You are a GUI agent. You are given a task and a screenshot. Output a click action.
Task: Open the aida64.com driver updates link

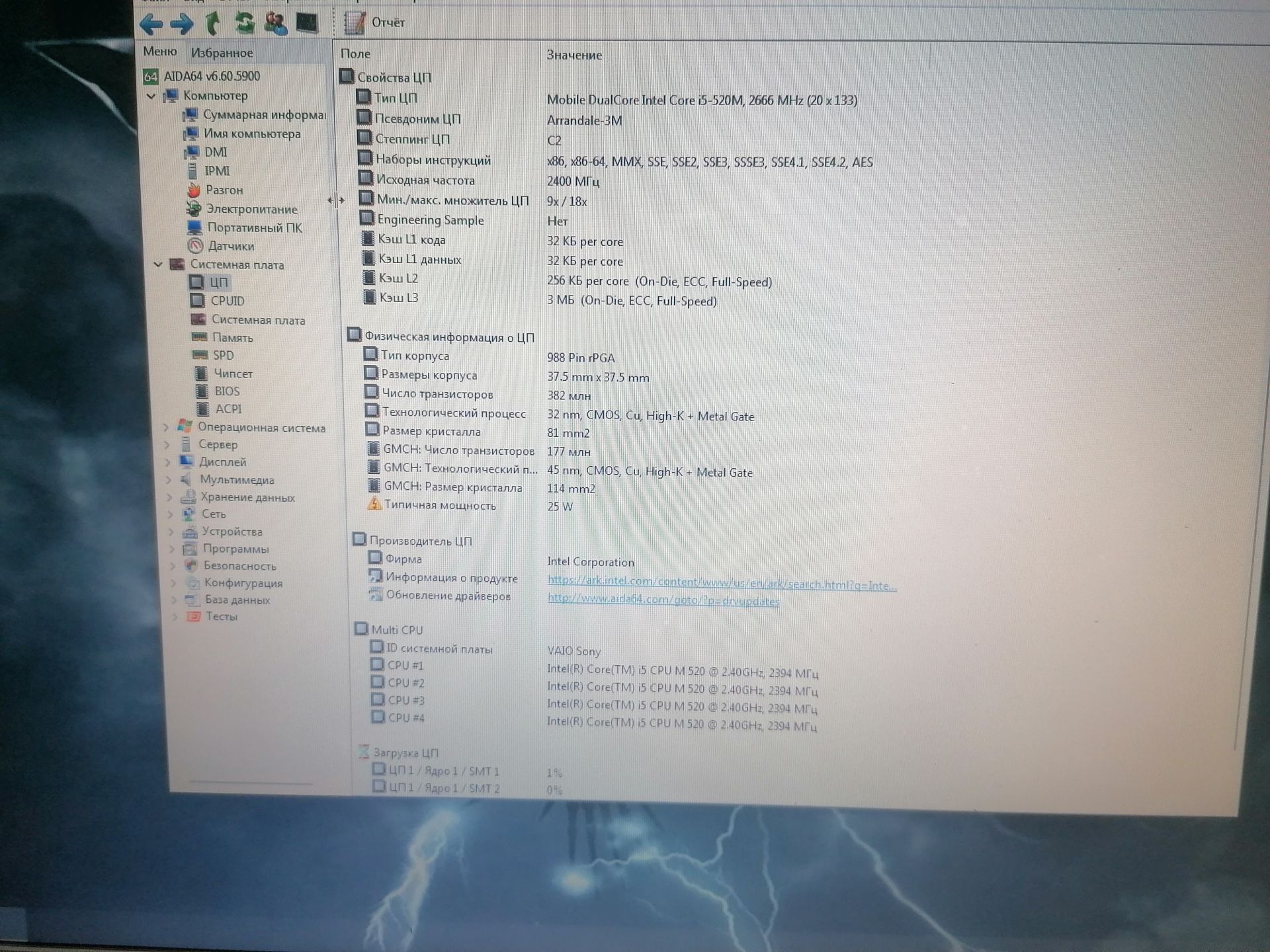[663, 600]
